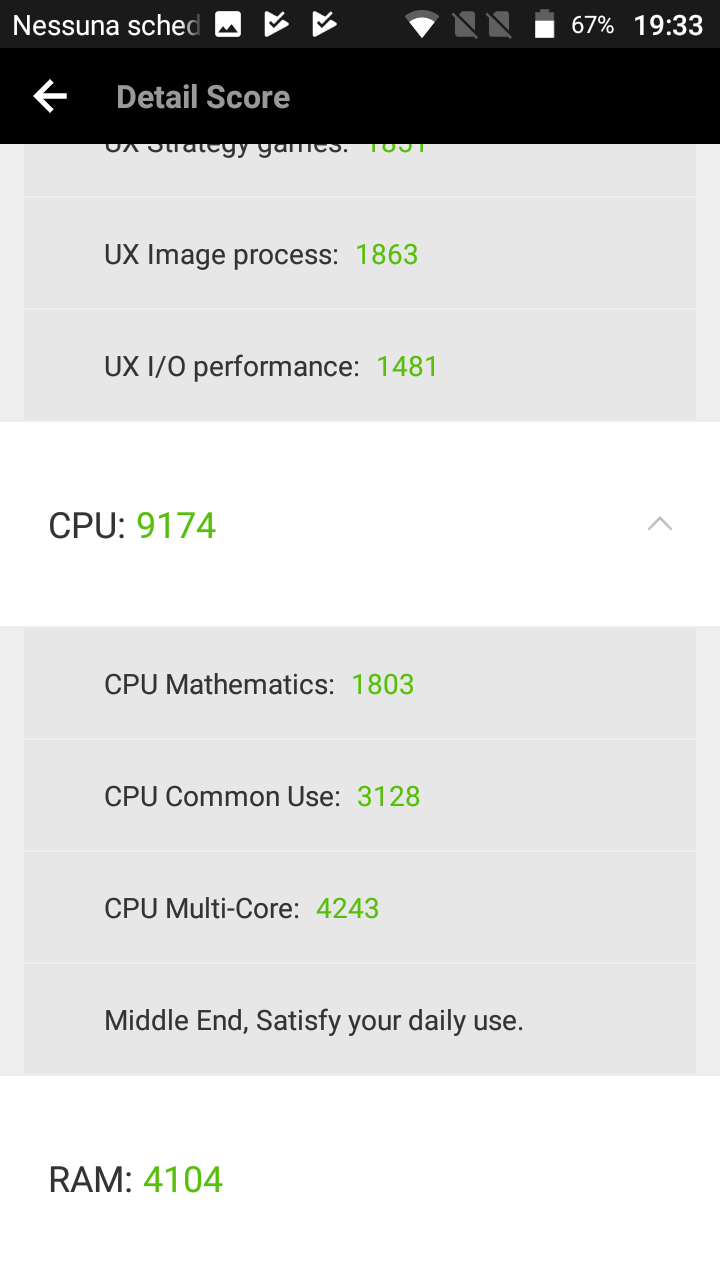Tap the Nessuna sched notification text
This screenshot has width=720, height=1280.
tap(106, 25)
